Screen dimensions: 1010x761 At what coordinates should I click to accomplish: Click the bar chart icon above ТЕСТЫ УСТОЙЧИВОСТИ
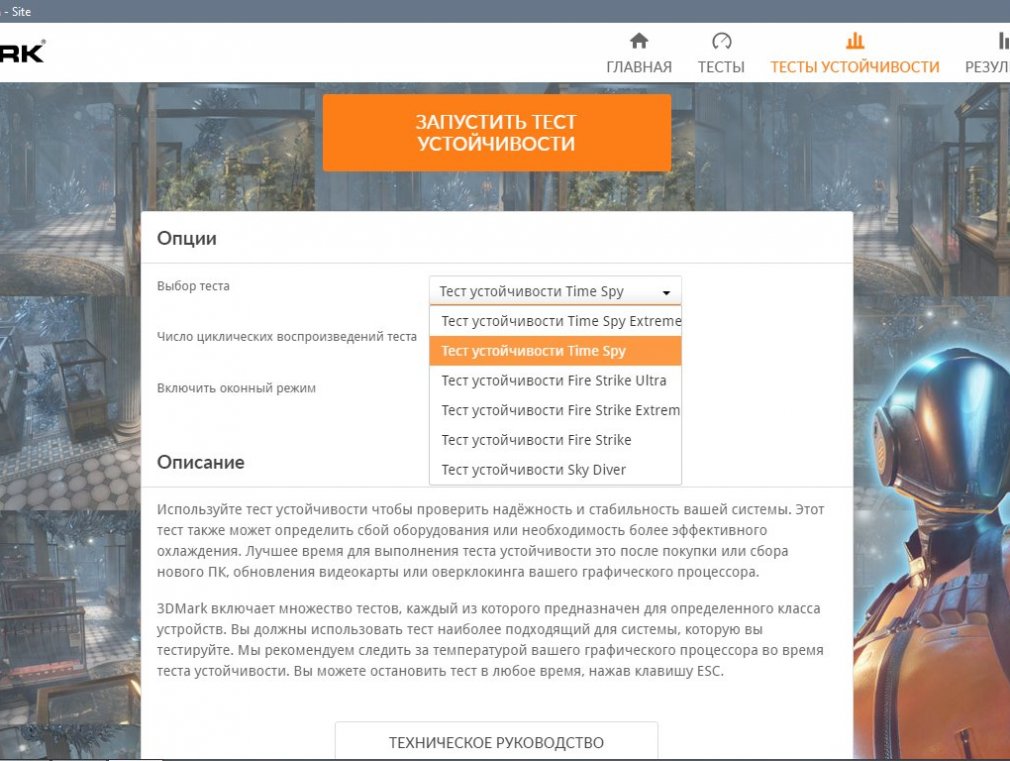(x=855, y=41)
